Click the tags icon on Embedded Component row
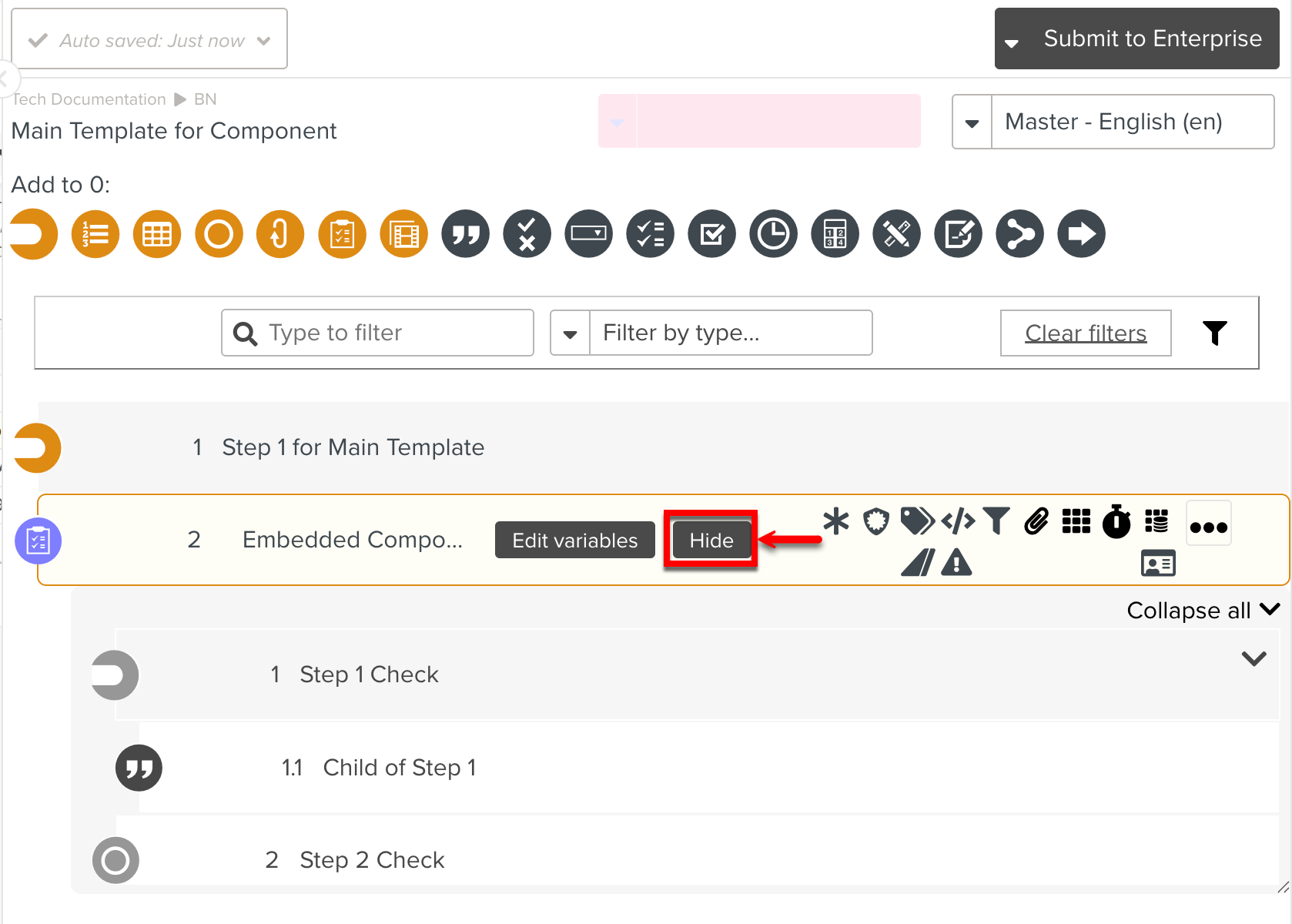This screenshot has width=1292, height=924. pos(916,521)
